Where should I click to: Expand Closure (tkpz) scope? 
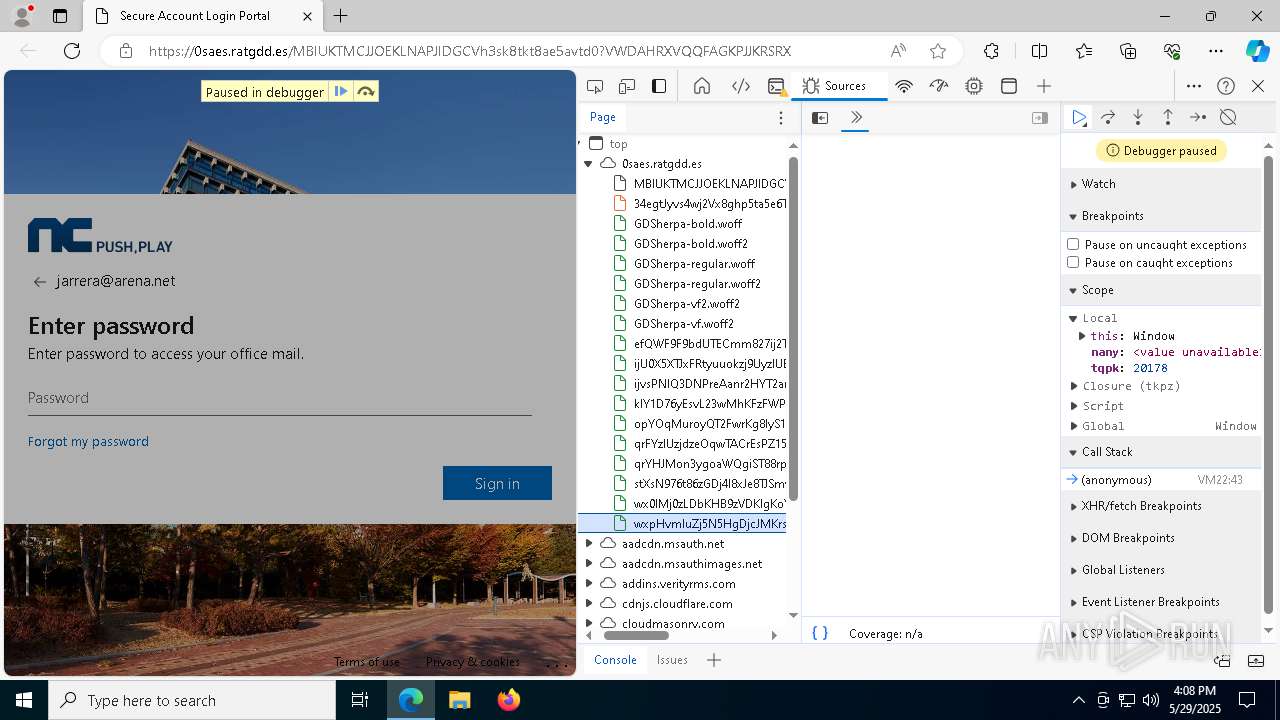[1075, 386]
